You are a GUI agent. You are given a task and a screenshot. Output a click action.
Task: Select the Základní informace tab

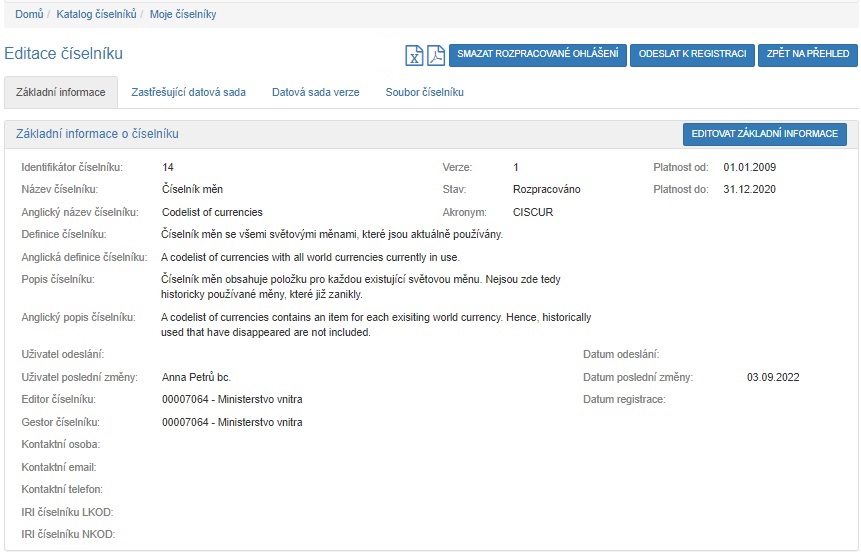[x=61, y=92]
